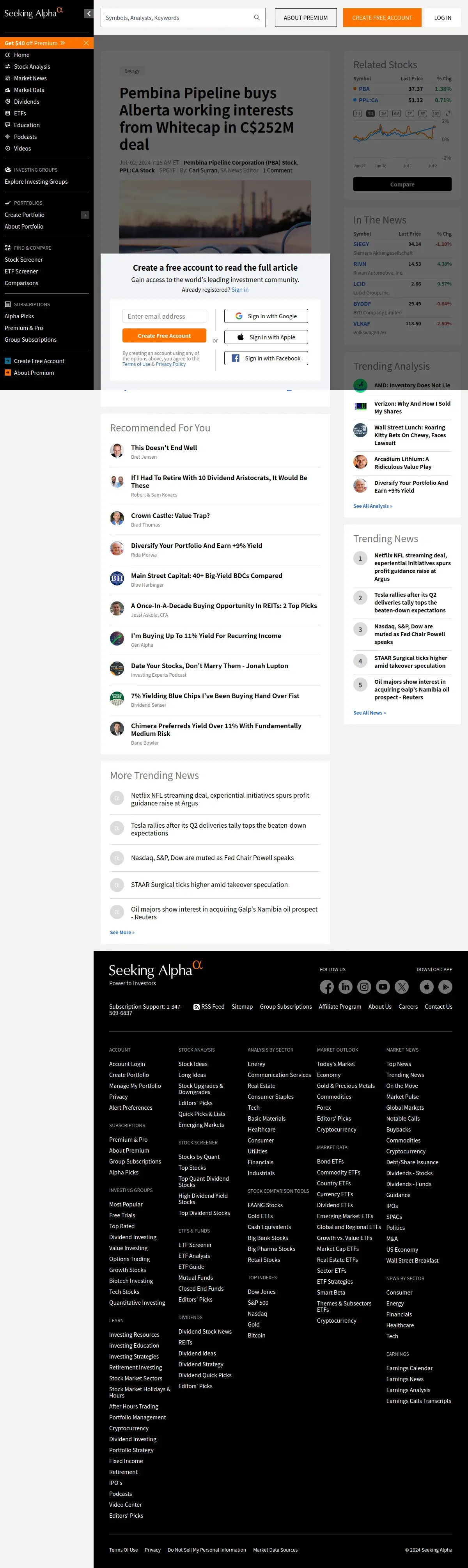The height and width of the screenshot is (1568, 468).
Task: Open Crown Castle: Value Trap? article
Action: pos(170,516)
